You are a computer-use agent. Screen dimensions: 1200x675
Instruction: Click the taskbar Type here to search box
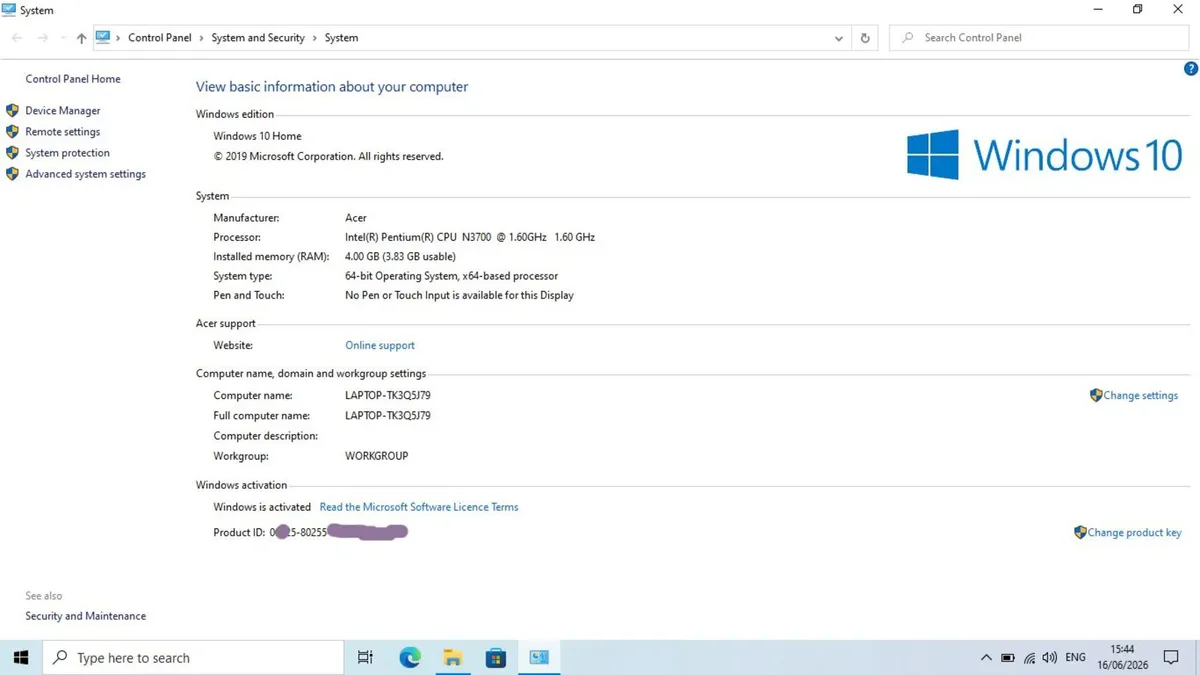coord(194,657)
